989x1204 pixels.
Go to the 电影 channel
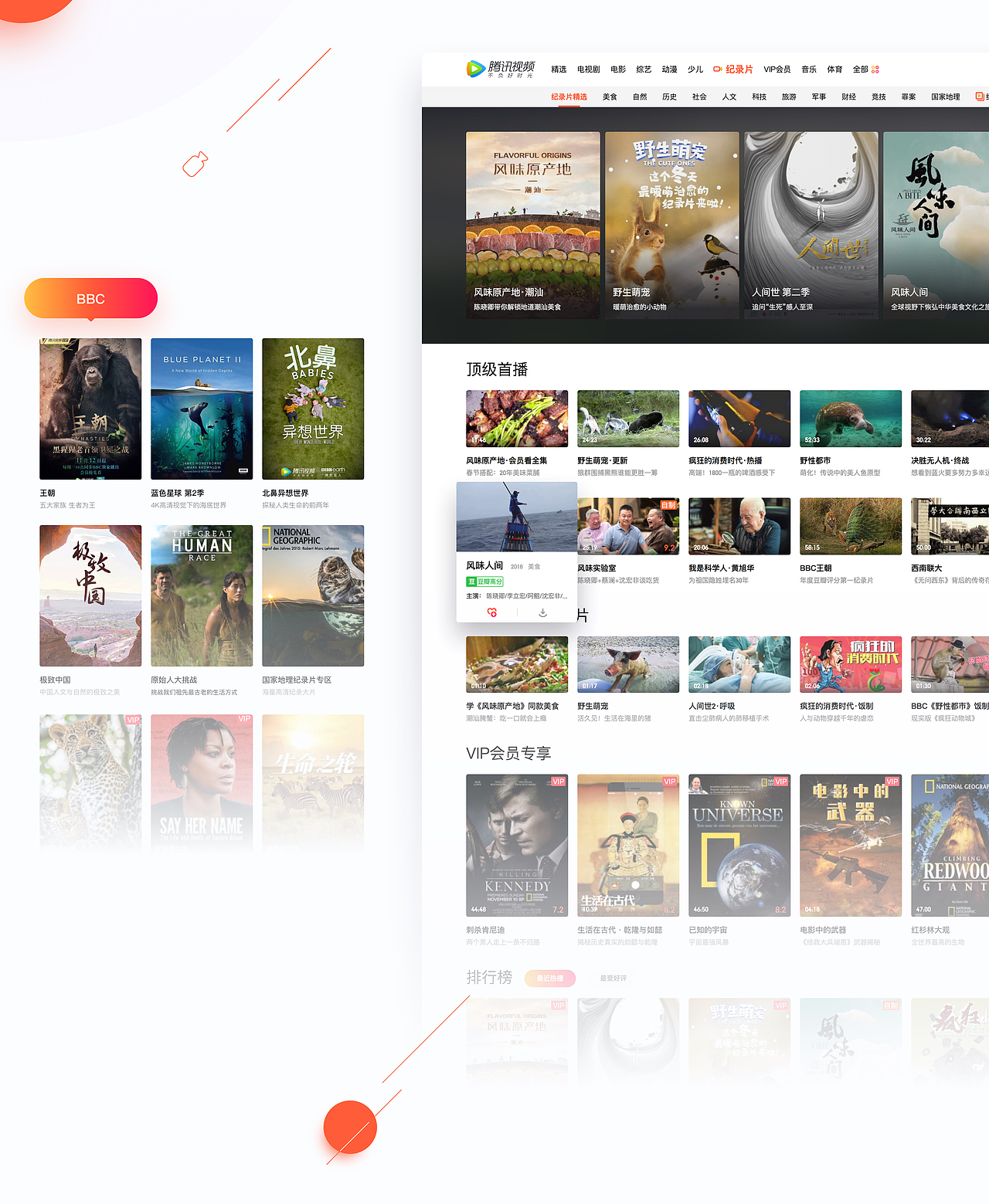(618, 70)
